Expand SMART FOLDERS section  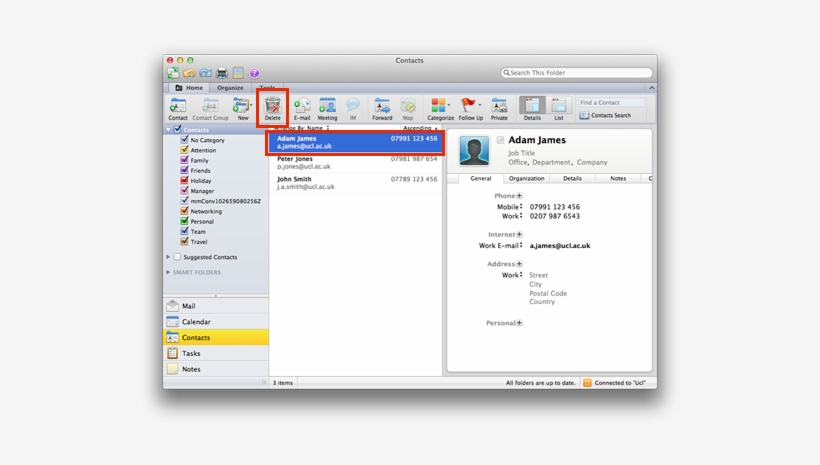click(168, 272)
